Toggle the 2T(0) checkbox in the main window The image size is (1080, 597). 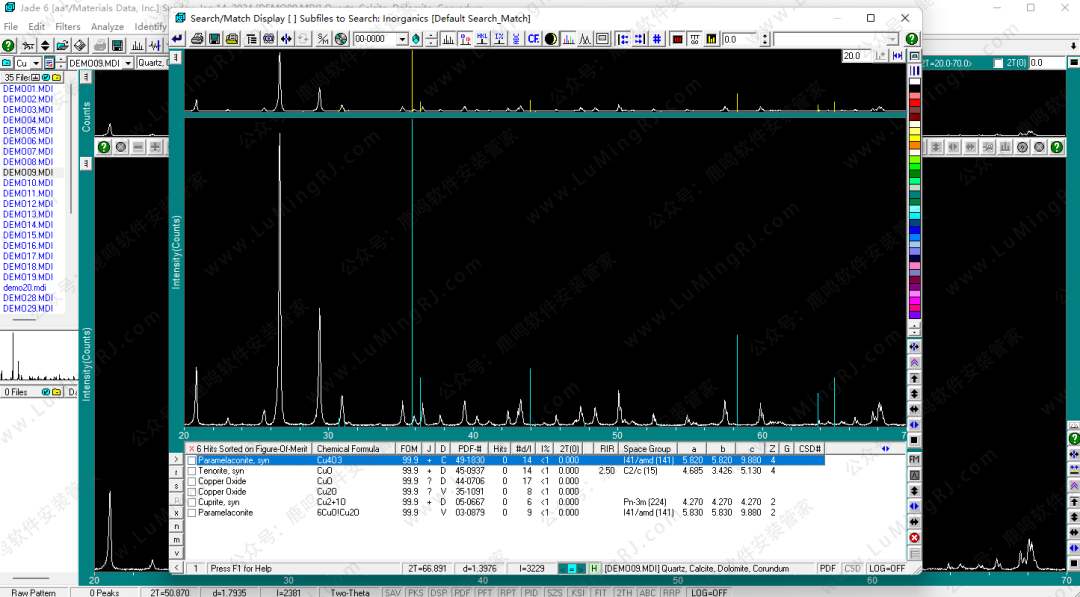tap(998, 63)
